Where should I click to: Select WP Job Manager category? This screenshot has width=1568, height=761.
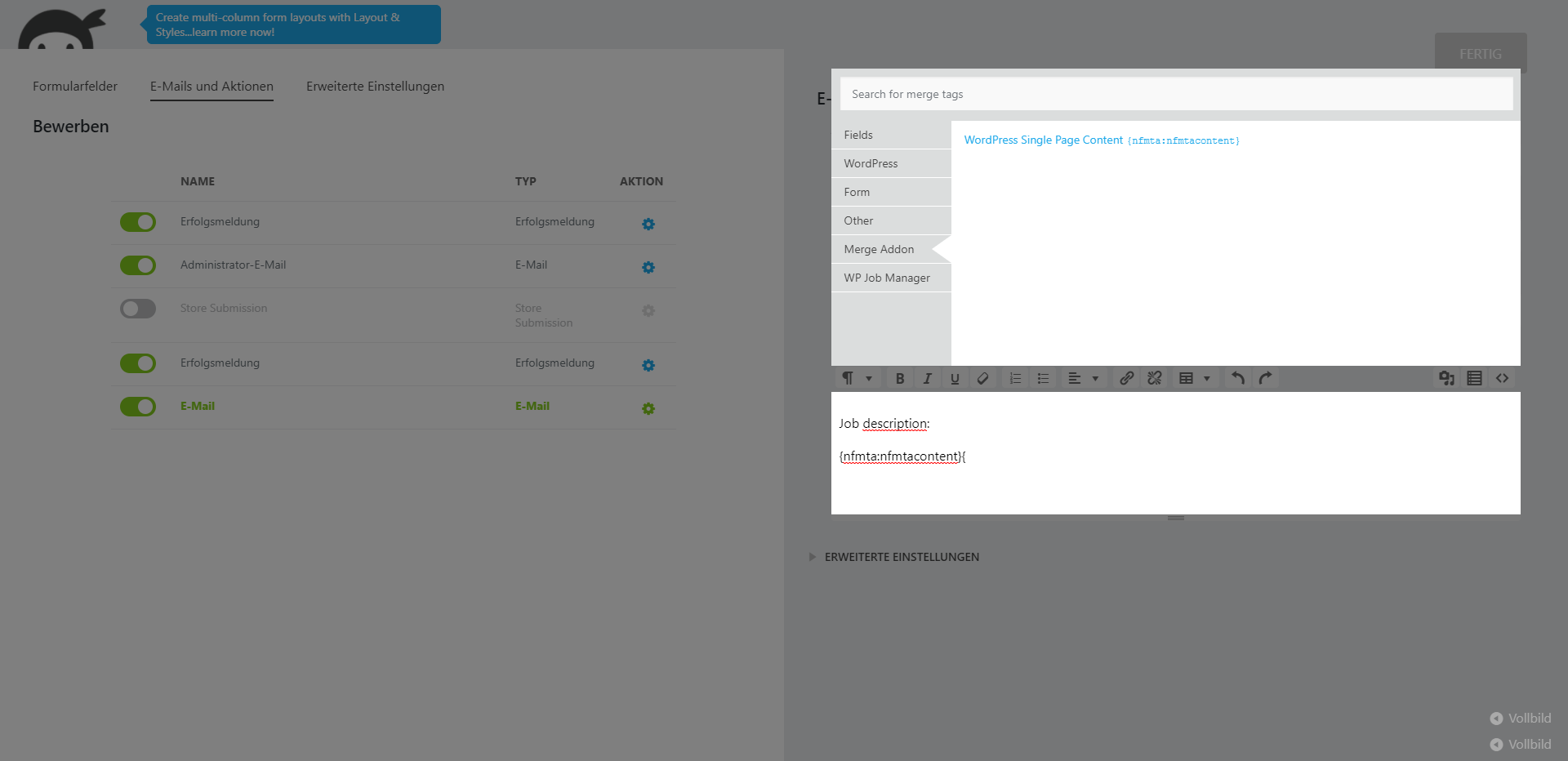point(891,278)
